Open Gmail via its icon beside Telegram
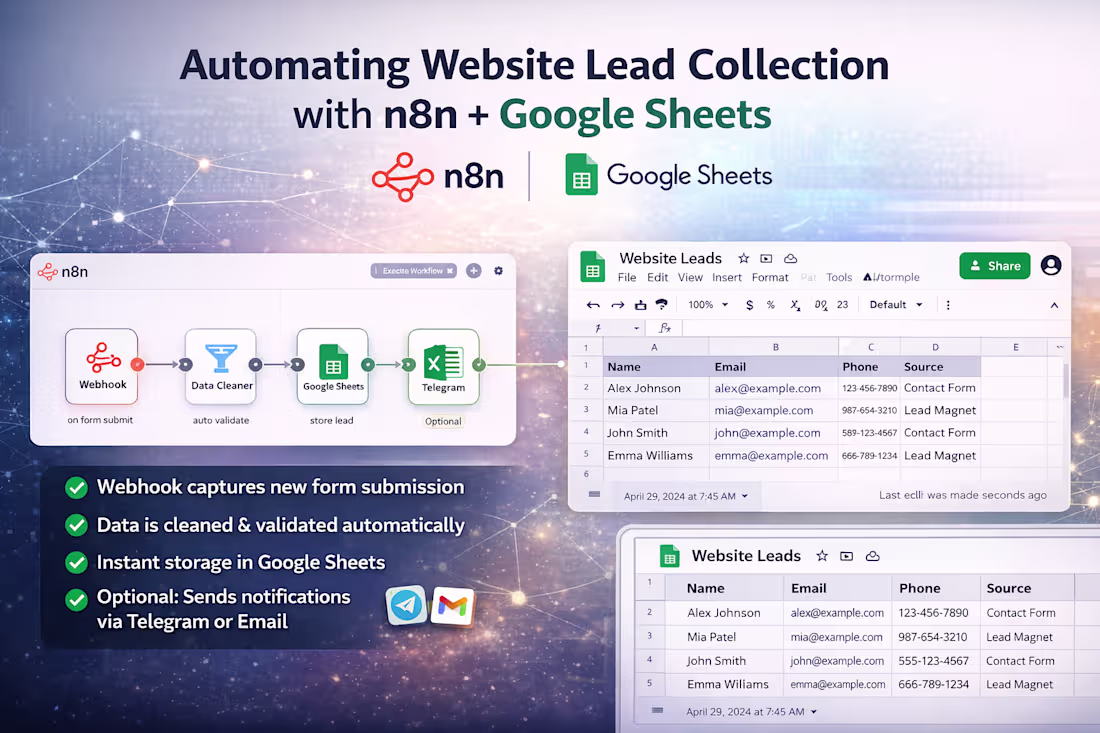Image resolution: width=1100 pixels, height=733 pixels. tap(452, 607)
